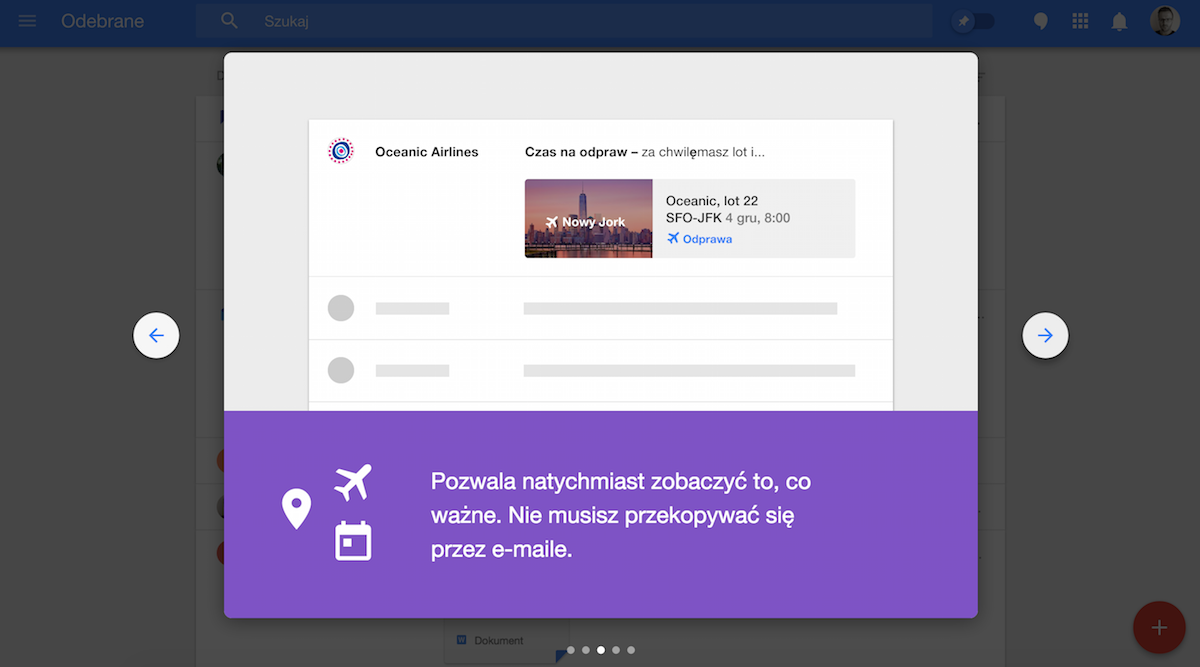The width and height of the screenshot is (1200, 667).
Task: Click the 'SFO-JFK 4 gru, 8:00' text
Action: 728,218
